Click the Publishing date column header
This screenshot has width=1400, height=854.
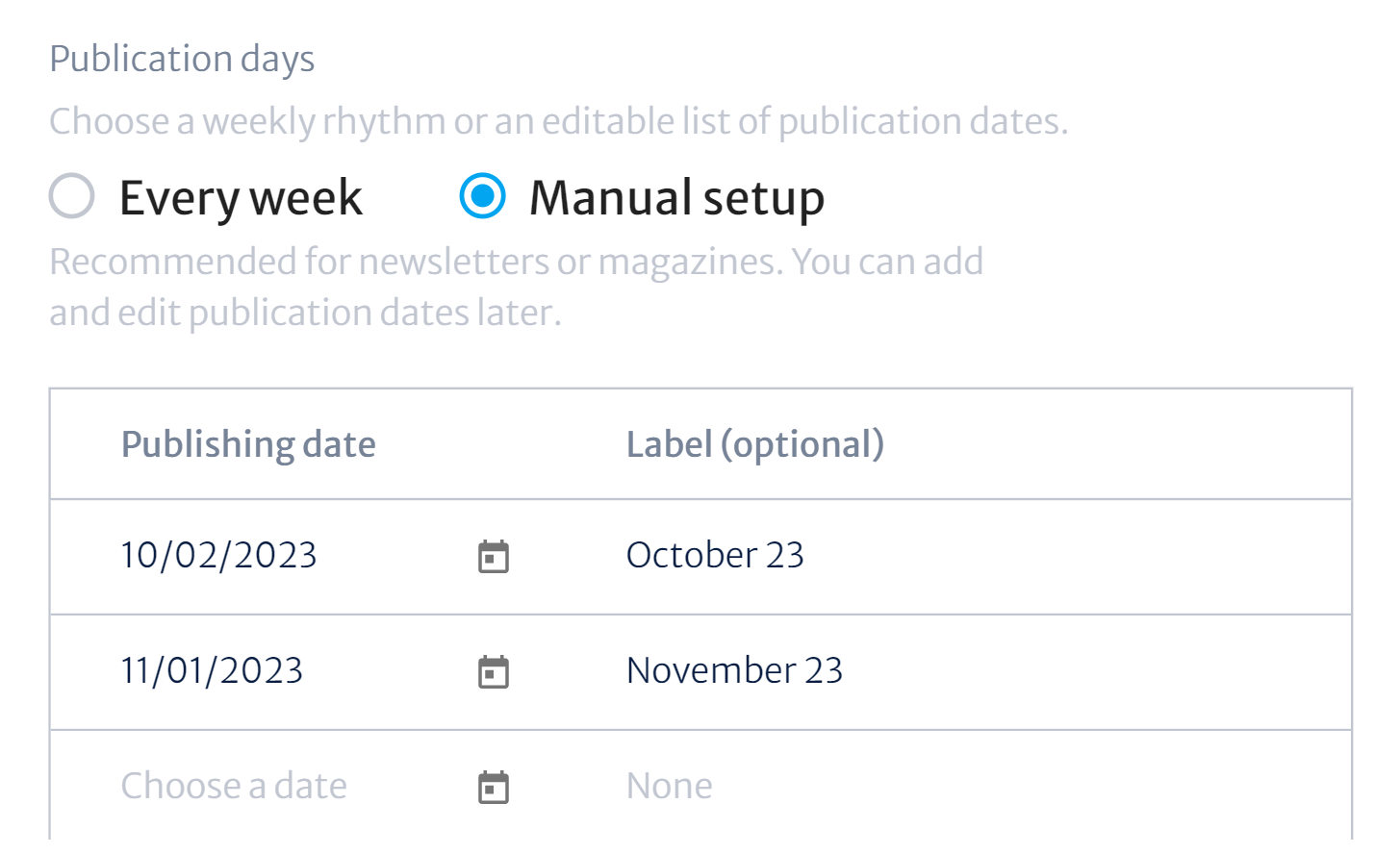(x=248, y=444)
